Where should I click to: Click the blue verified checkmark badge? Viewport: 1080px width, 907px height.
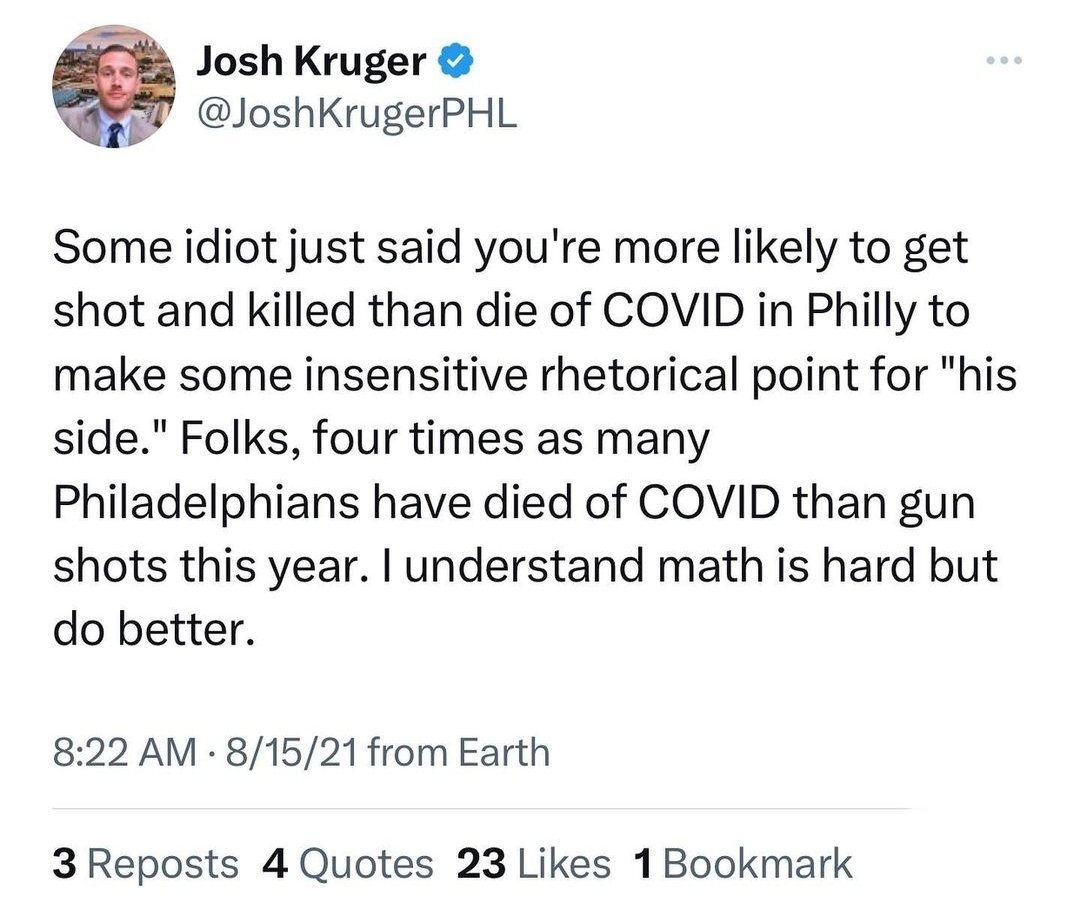point(451,65)
